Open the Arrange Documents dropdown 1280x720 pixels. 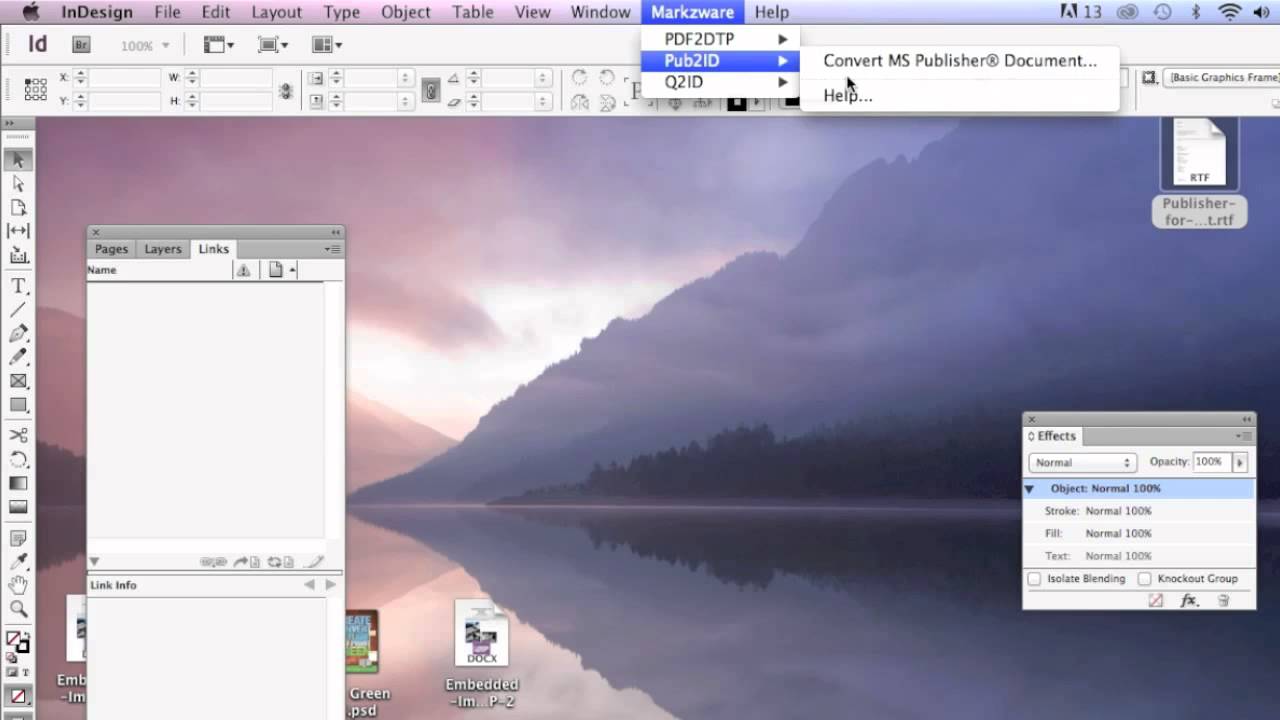click(x=327, y=45)
